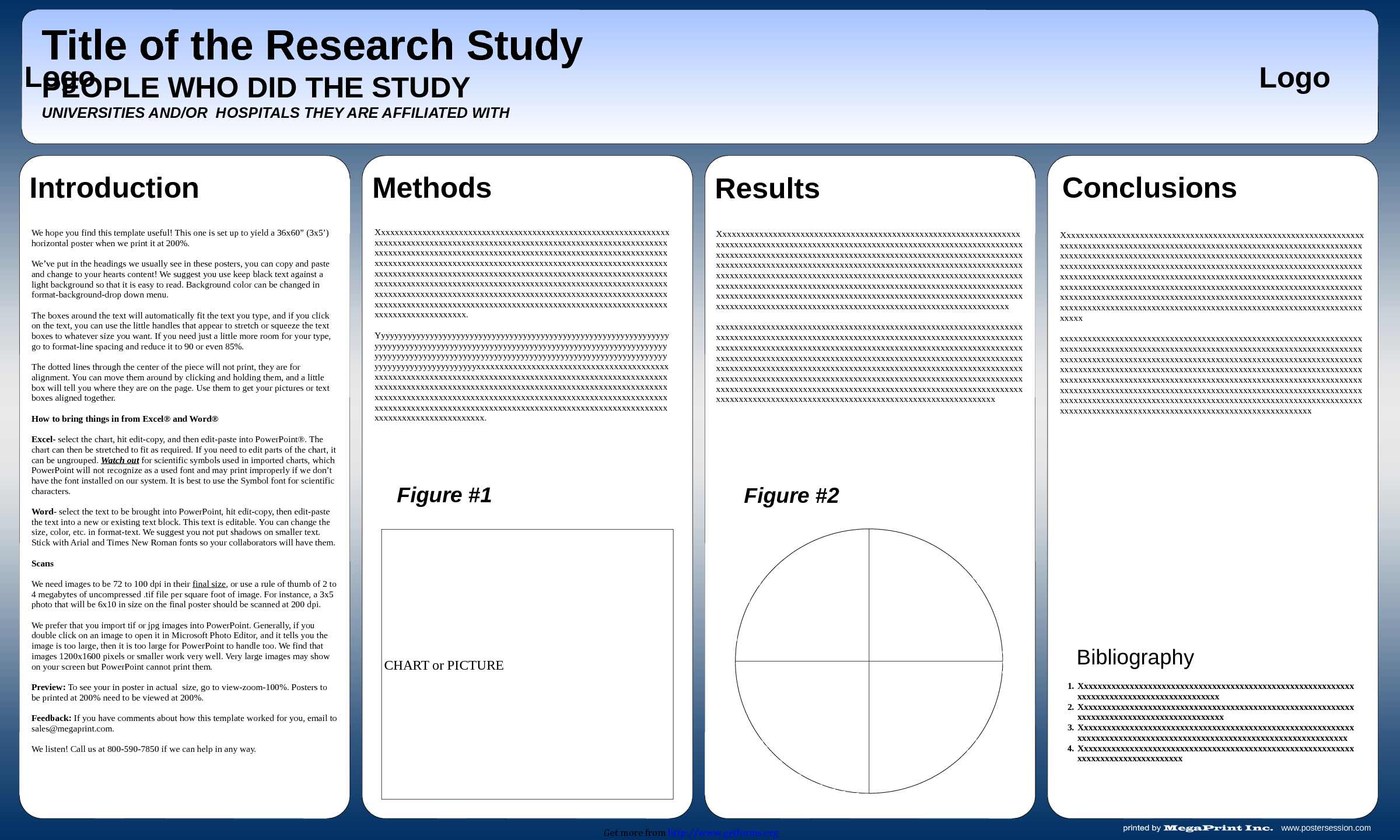This screenshot has height=840, width=1400.
Task: Click the 'We listen! Call us' line
Action: tap(143, 749)
